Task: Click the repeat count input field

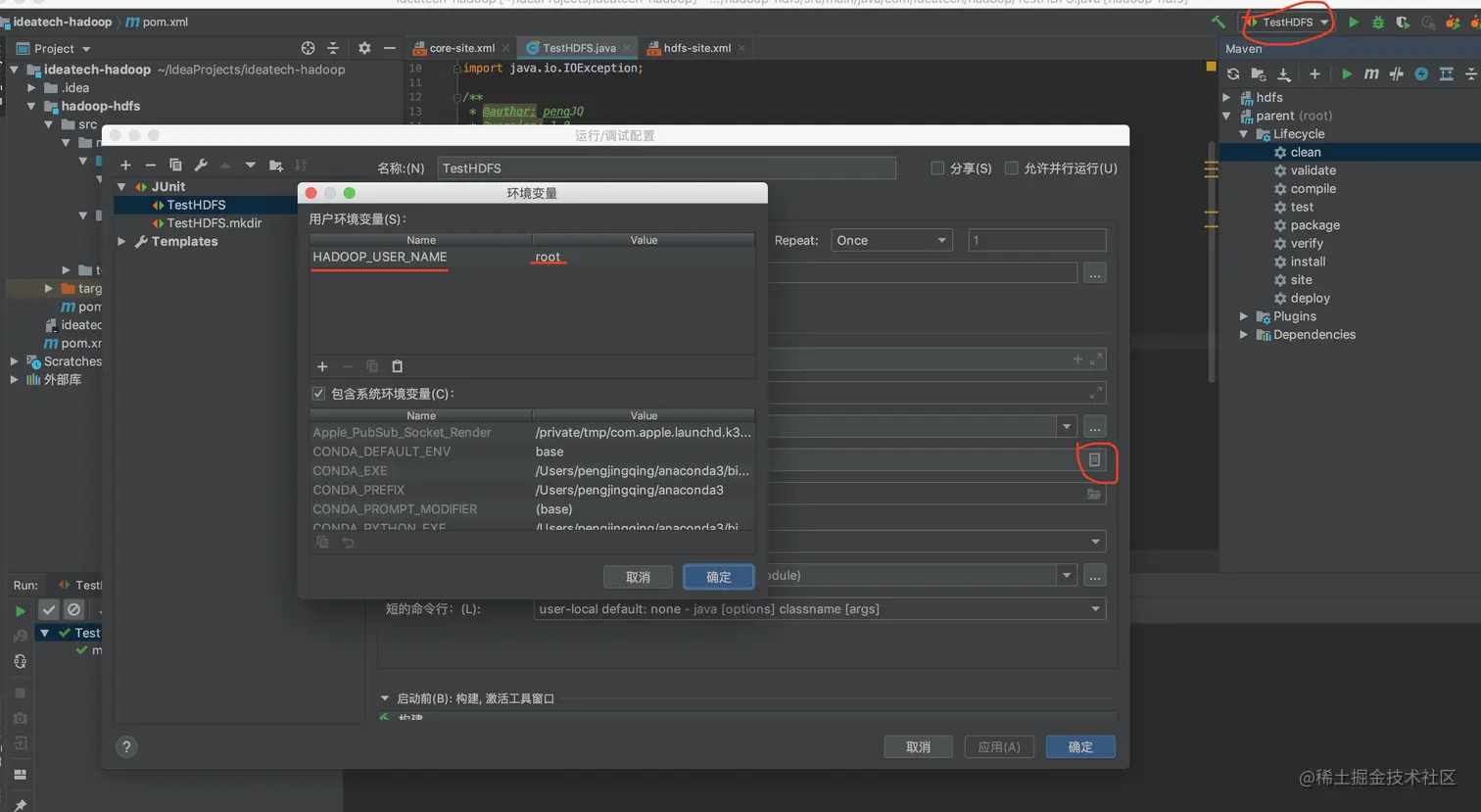Action: click(1037, 240)
